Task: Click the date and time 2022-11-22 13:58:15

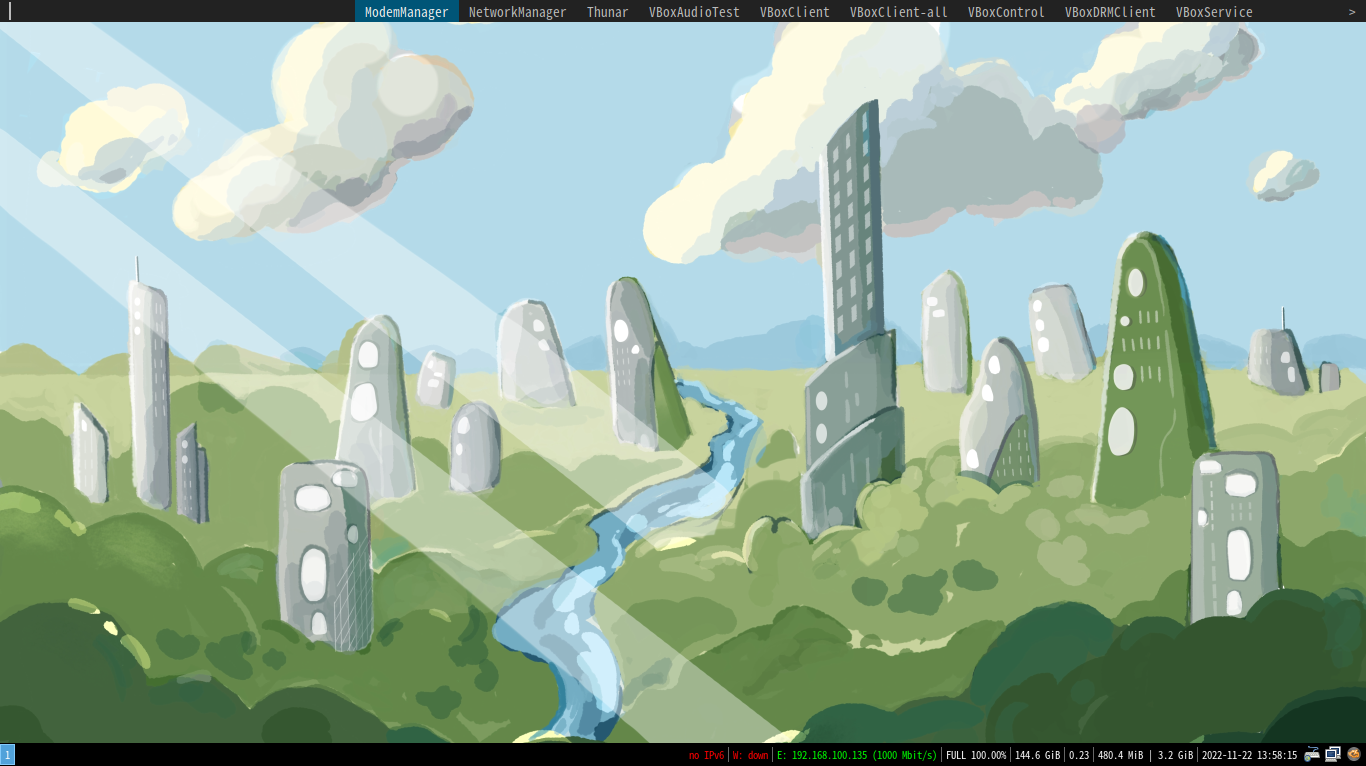Action: [x=1249, y=756]
